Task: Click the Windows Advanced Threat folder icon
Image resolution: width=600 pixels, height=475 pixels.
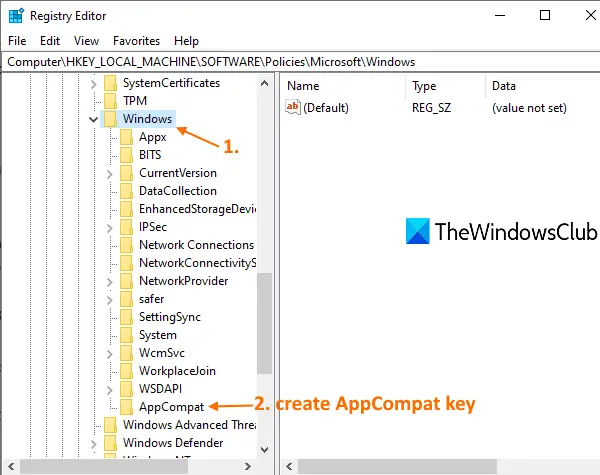Action: point(111,425)
